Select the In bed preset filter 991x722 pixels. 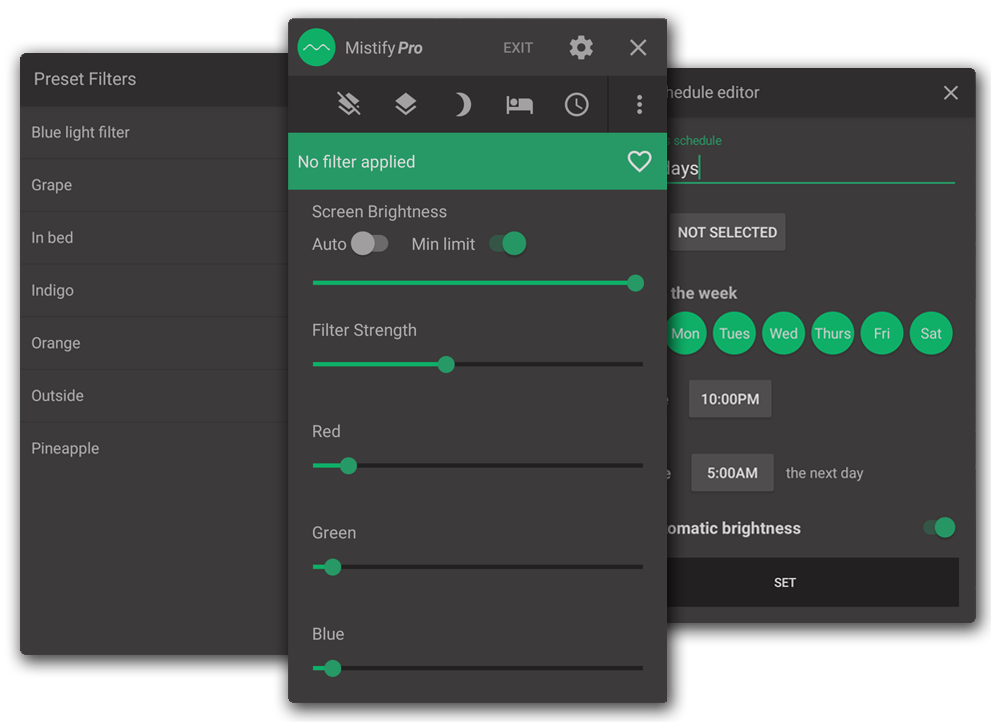pyautogui.click(x=154, y=238)
